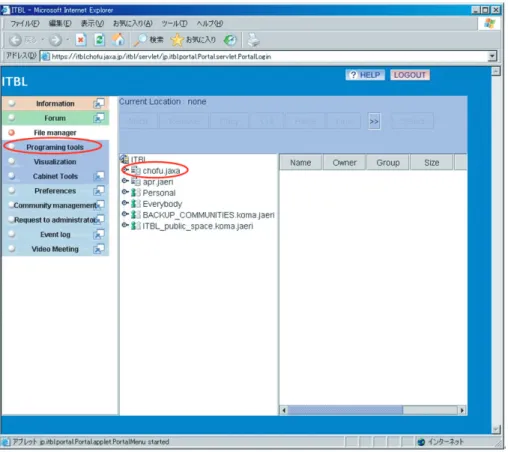Open Video Meeting pop-out icon
The image size is (508, 452).
(x=99, y=249)
